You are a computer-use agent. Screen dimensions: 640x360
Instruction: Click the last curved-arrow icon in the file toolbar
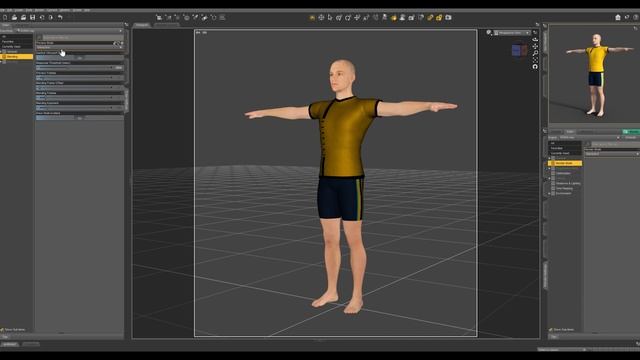coord(60,18)
